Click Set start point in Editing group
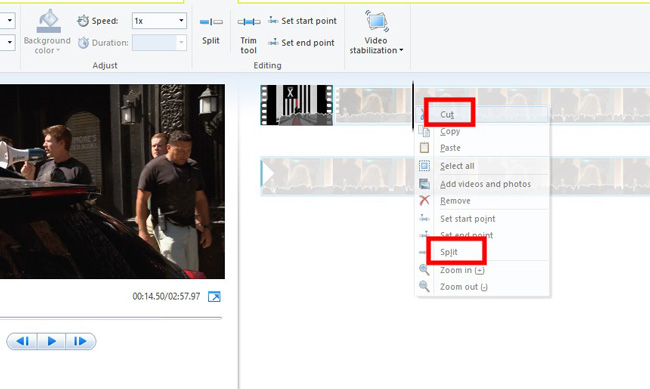This screenshot has height=389, width=650. tap(302, 21)
